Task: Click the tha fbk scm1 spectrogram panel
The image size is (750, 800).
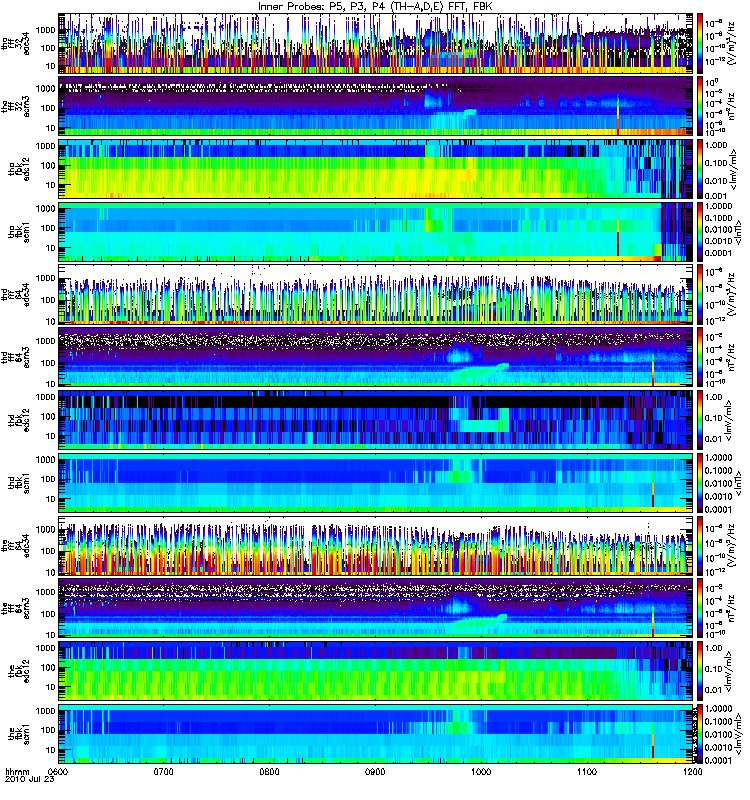Action: [x=375, y=232]
